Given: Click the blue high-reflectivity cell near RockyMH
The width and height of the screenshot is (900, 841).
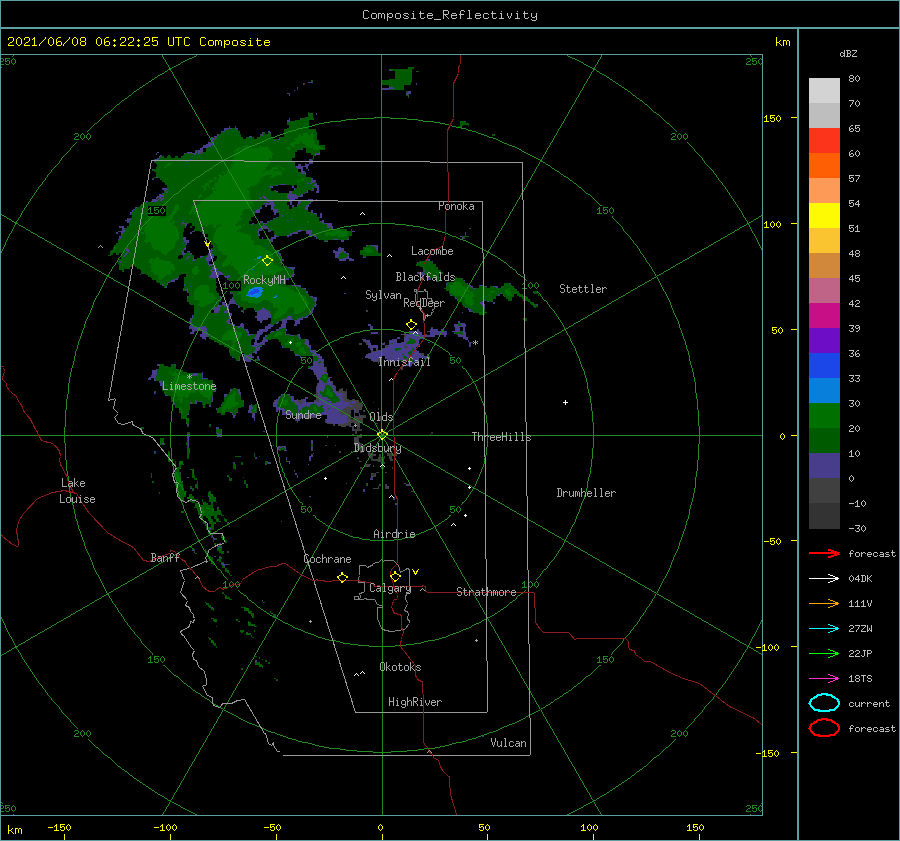Looking at the screenshot, I should [x=254, y=293].
